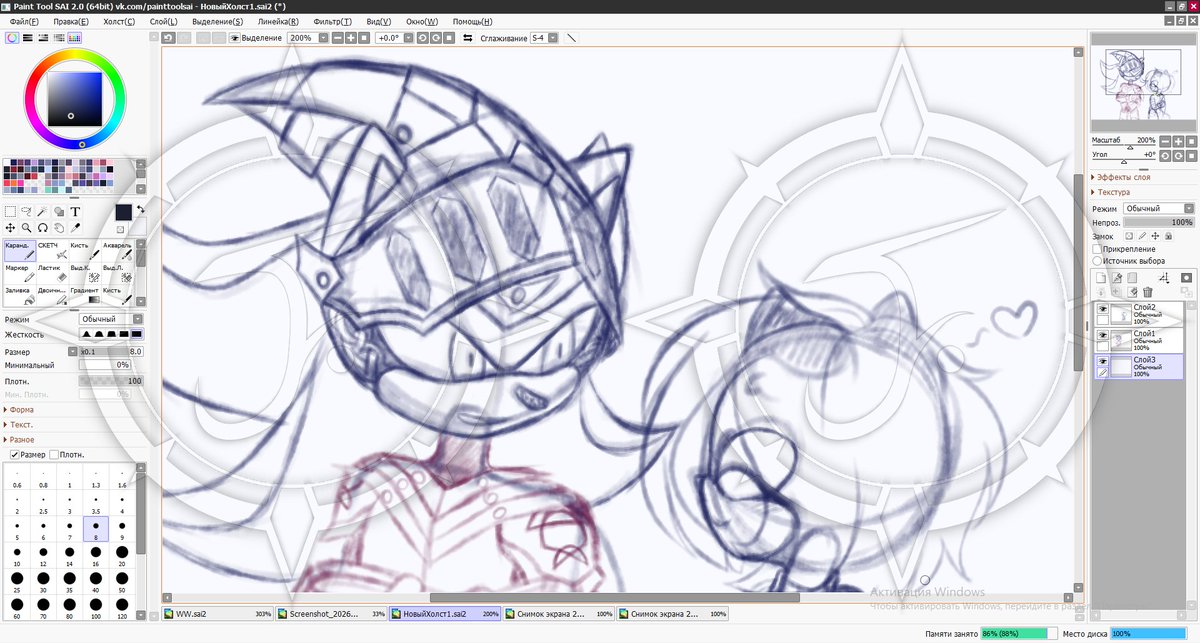Switch to the Screenshot_2026 document tab
Viewport: 1200px width, 643px height.
click(x=332, y=613)
